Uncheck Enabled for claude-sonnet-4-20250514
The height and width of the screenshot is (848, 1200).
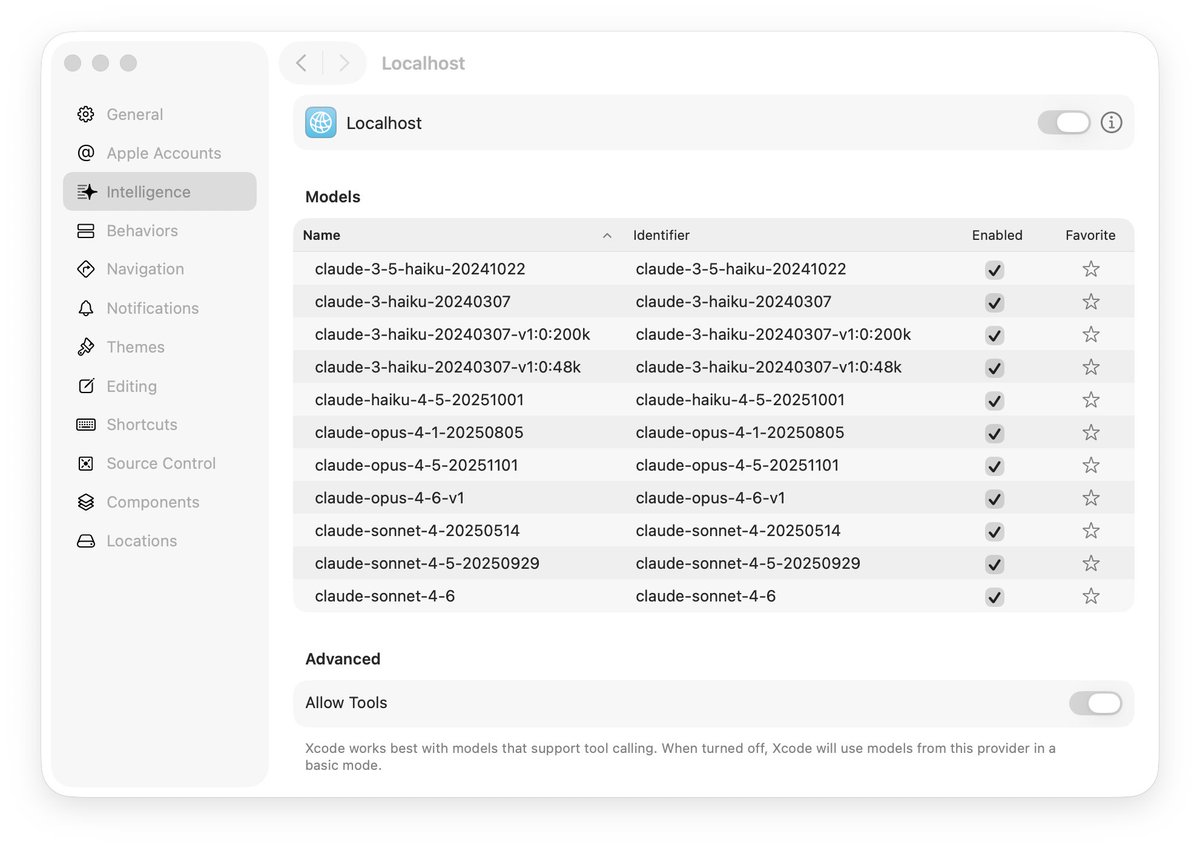click(x=994, y=531)
